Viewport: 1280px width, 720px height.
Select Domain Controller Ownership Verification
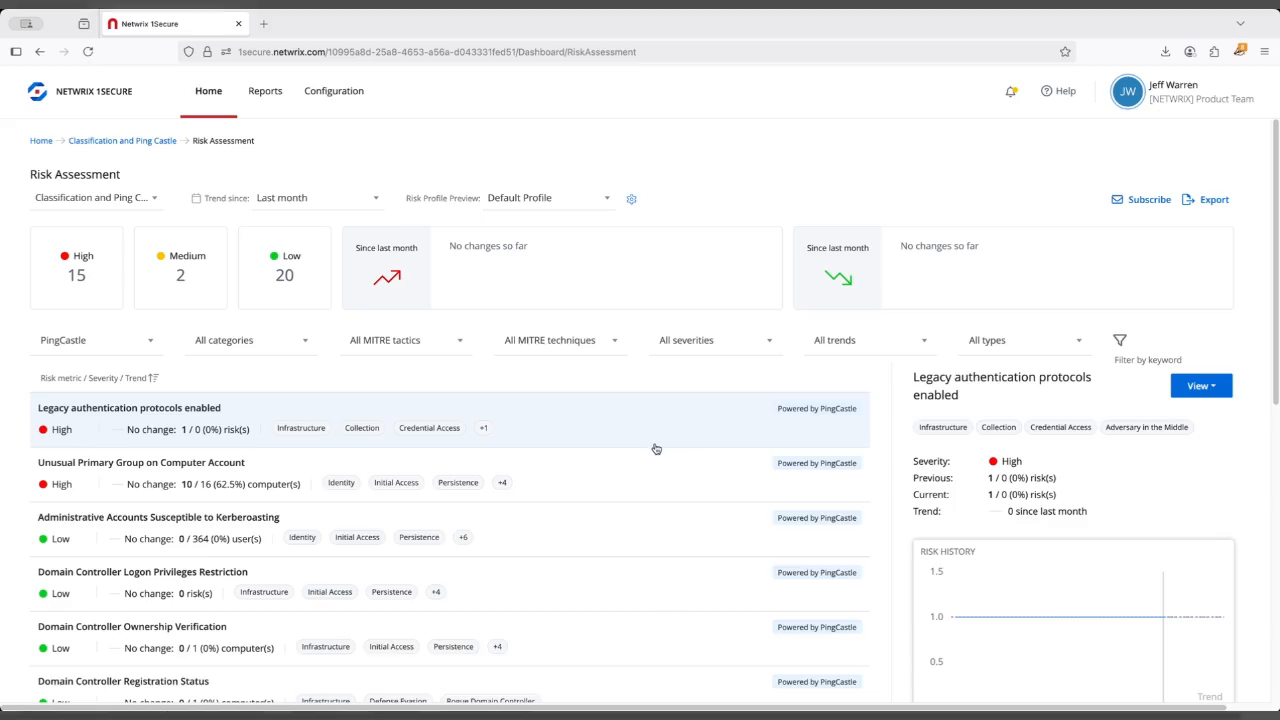(x=450, y=638)
